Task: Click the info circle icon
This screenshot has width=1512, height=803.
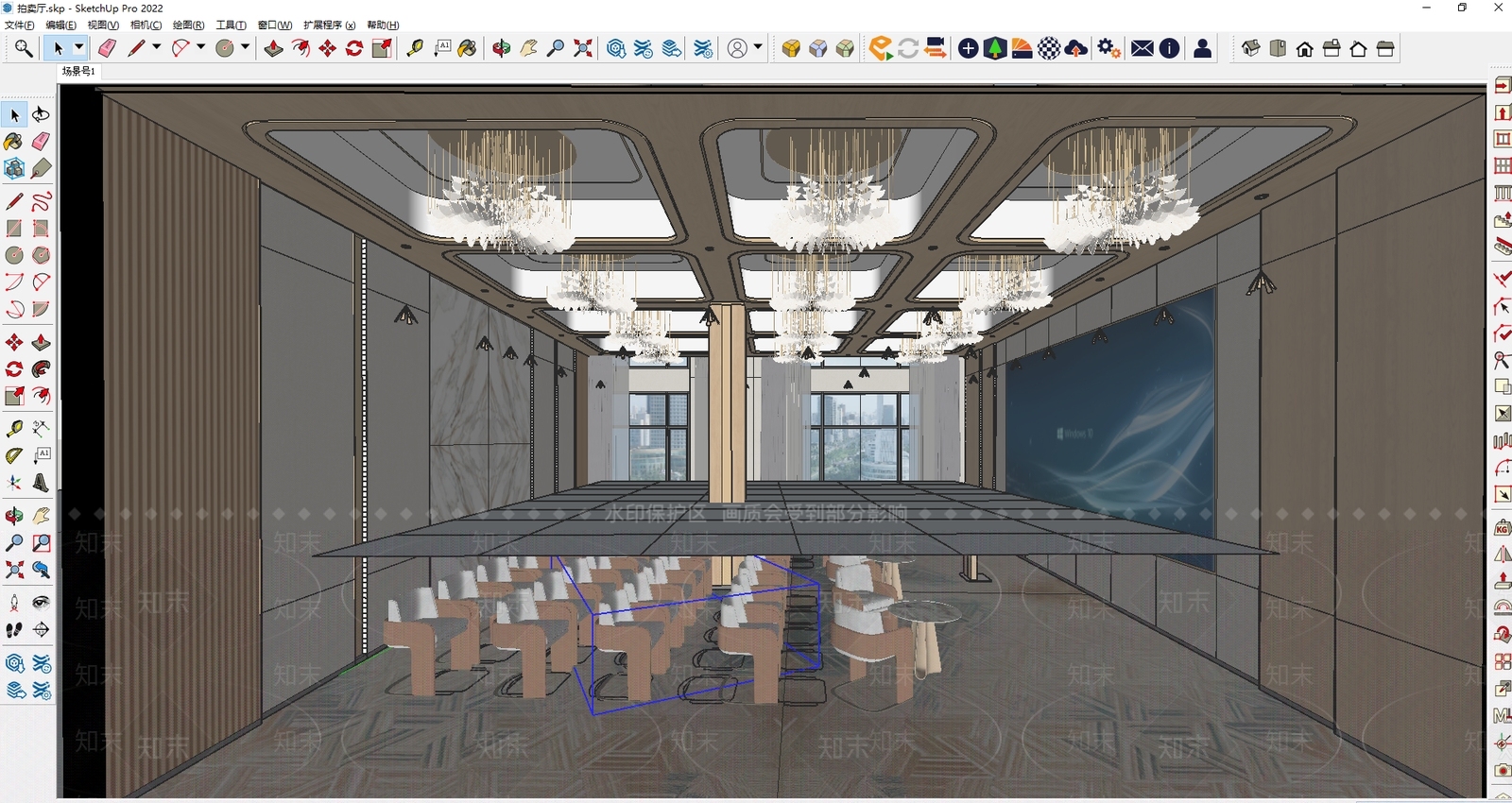Action: coord(1169,48)
